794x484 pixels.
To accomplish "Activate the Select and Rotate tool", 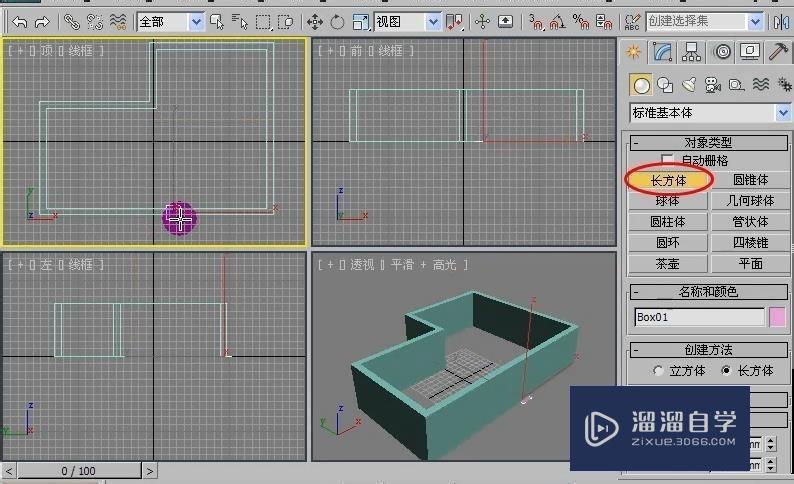I will click(337, 21).
